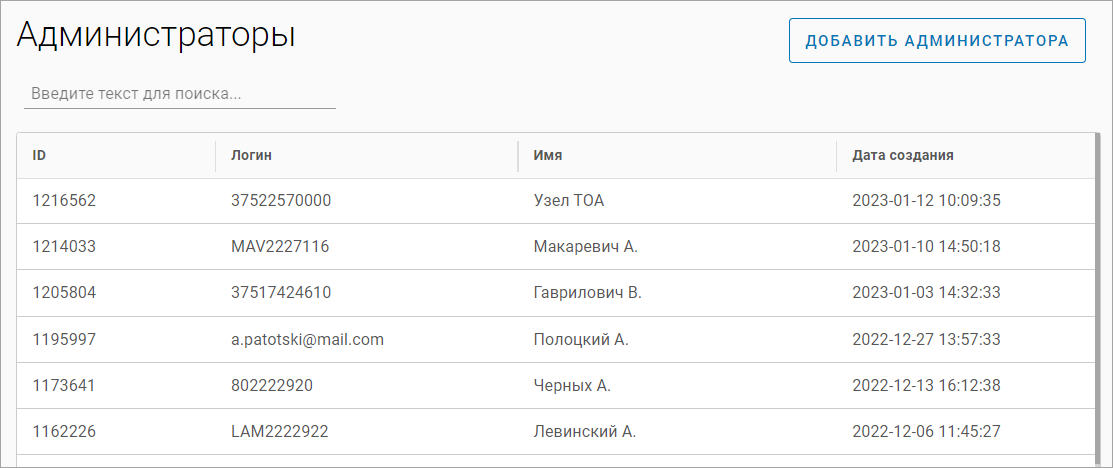Sort by the Имя column header
The height and width of the screenshot is (468, 1113).
coord(547,155)
